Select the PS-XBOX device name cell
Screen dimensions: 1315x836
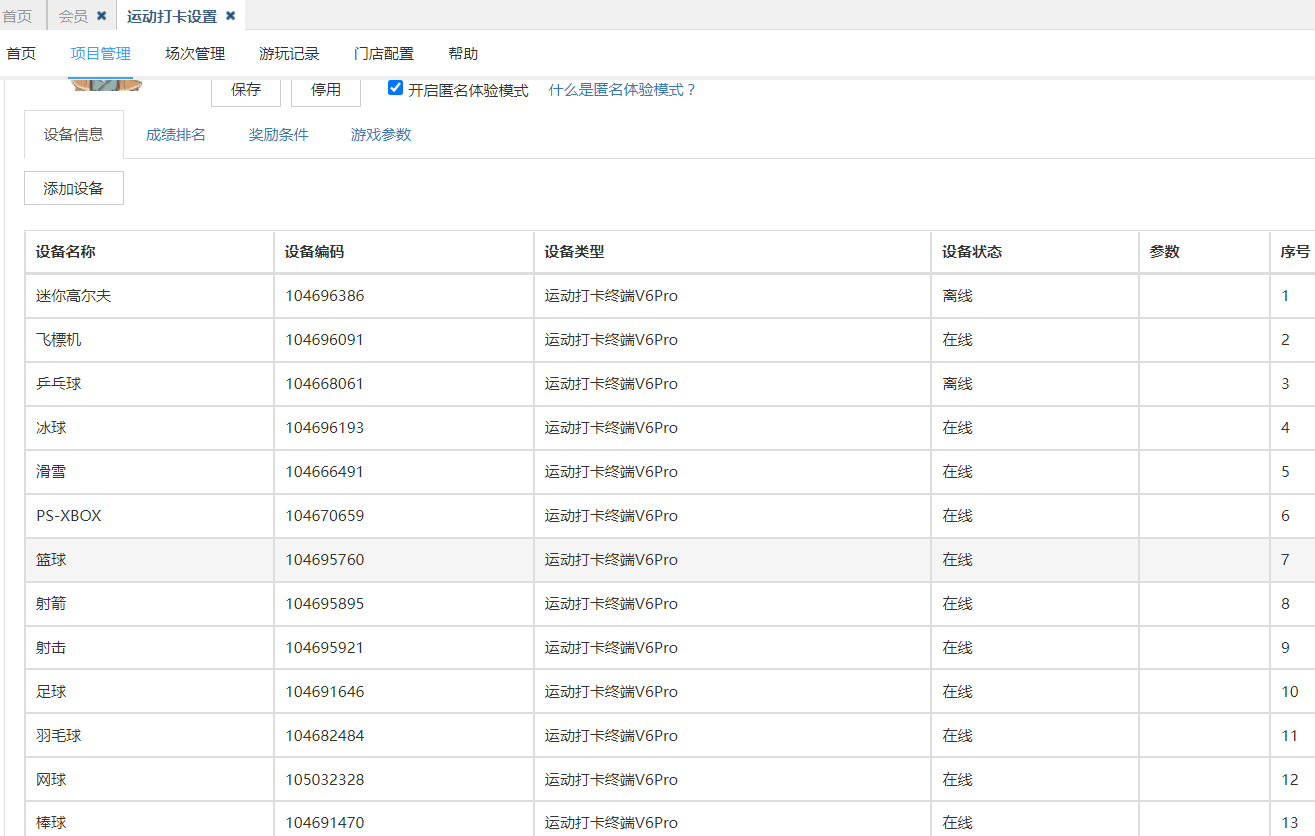(x=149, y=516)
